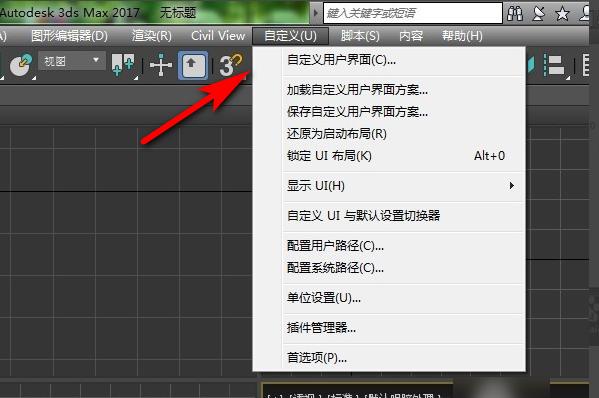Toggle the 3D snaps icon
The height and width of the screenshot is (398, 599).
point(231,65)
